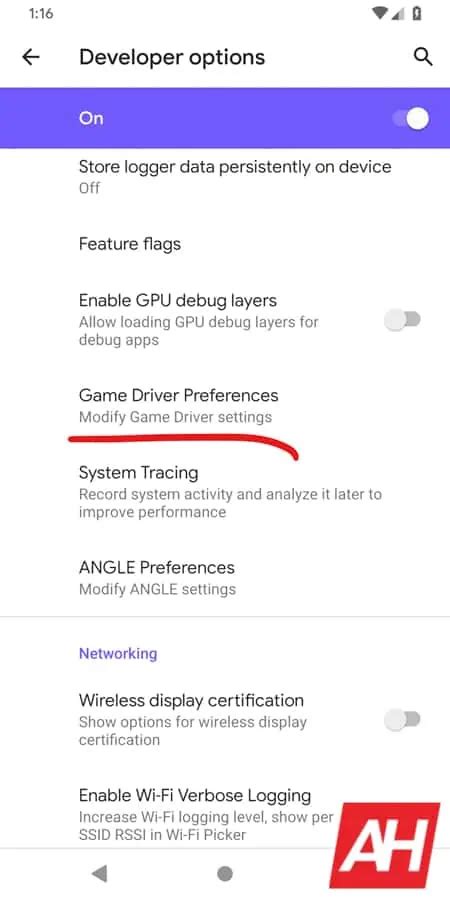
Task: Toggle the Wireless display certification switch
Action: 402,719
